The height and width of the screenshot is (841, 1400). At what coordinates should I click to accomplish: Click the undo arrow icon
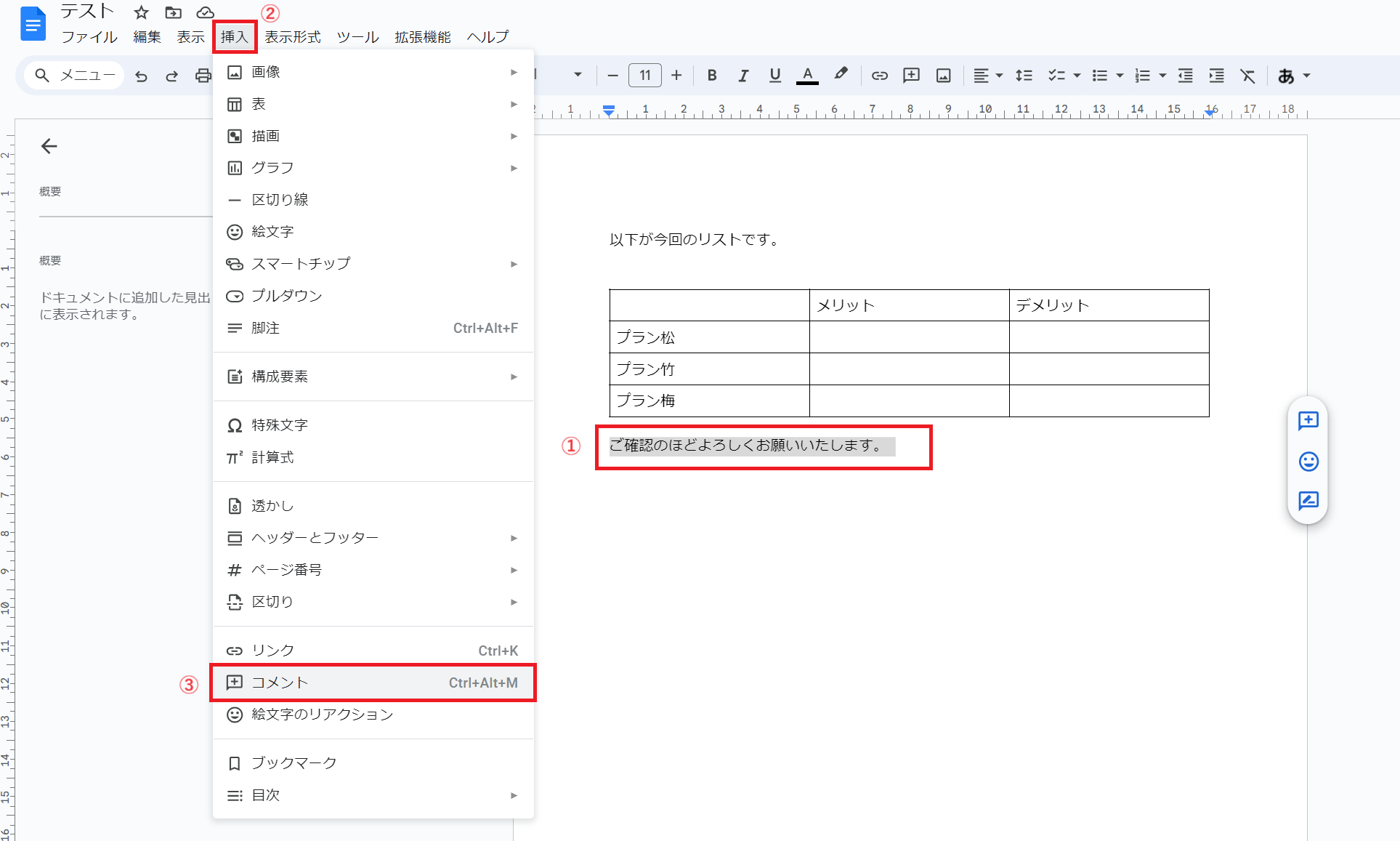(x=142, y=76)
